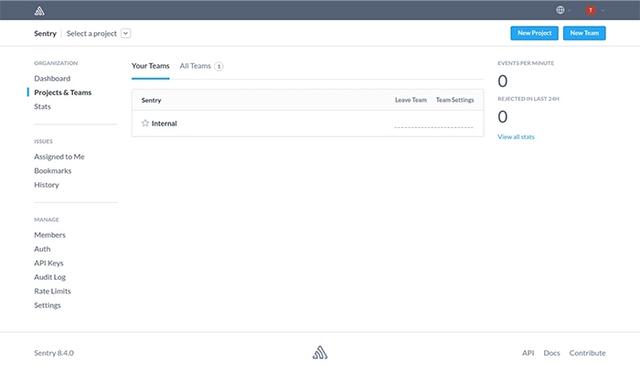Open Rate Limits settings
Viewport: 640px width, 366px height.
(52, 291)
